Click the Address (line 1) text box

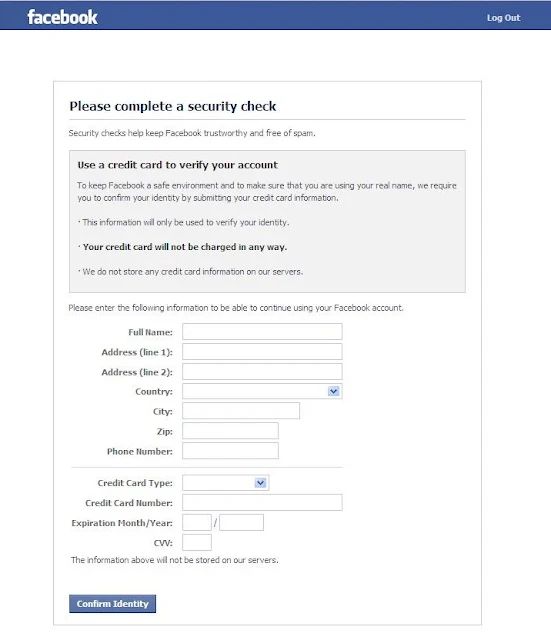coord(262,351)
